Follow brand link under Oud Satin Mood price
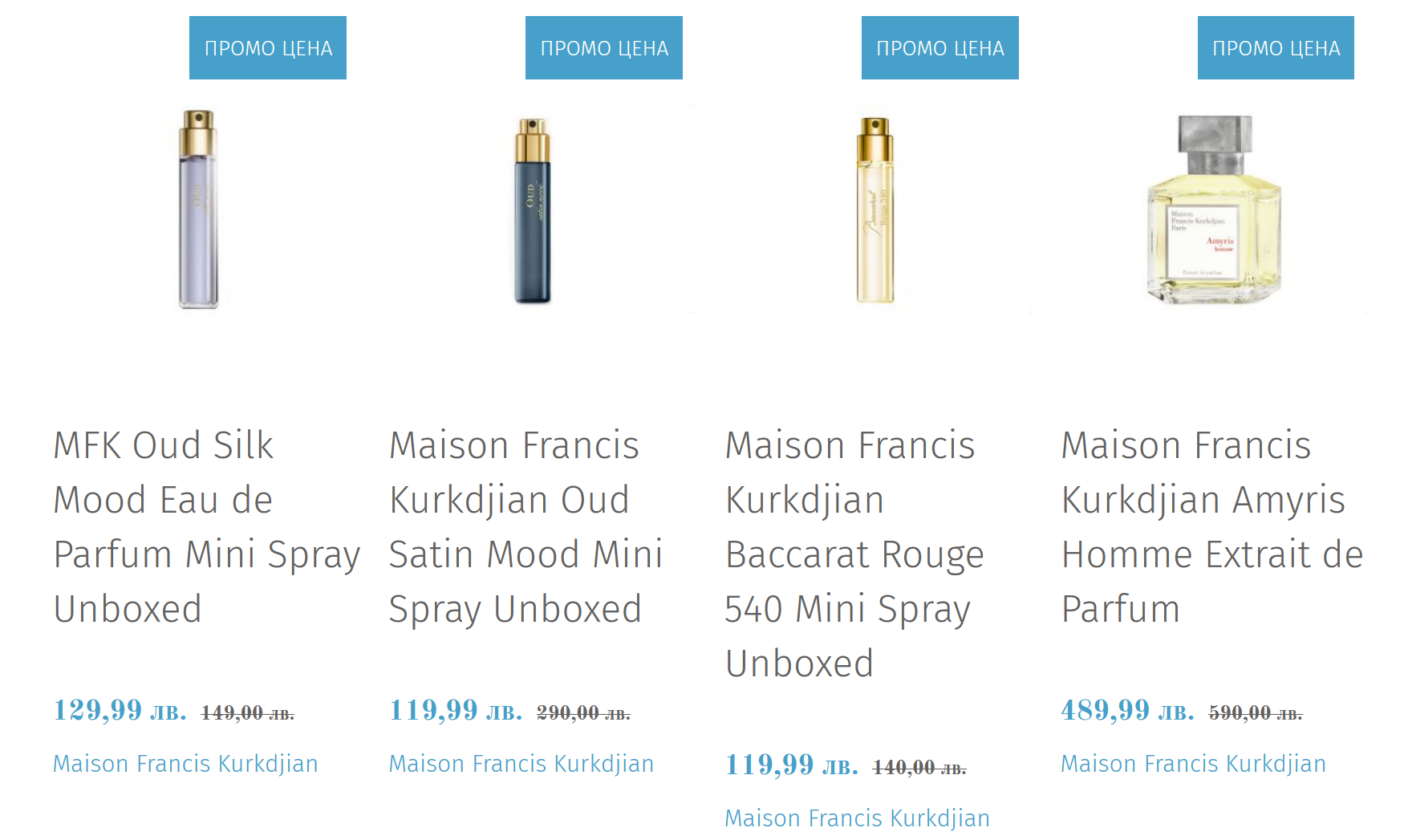 tap(521, 764)
